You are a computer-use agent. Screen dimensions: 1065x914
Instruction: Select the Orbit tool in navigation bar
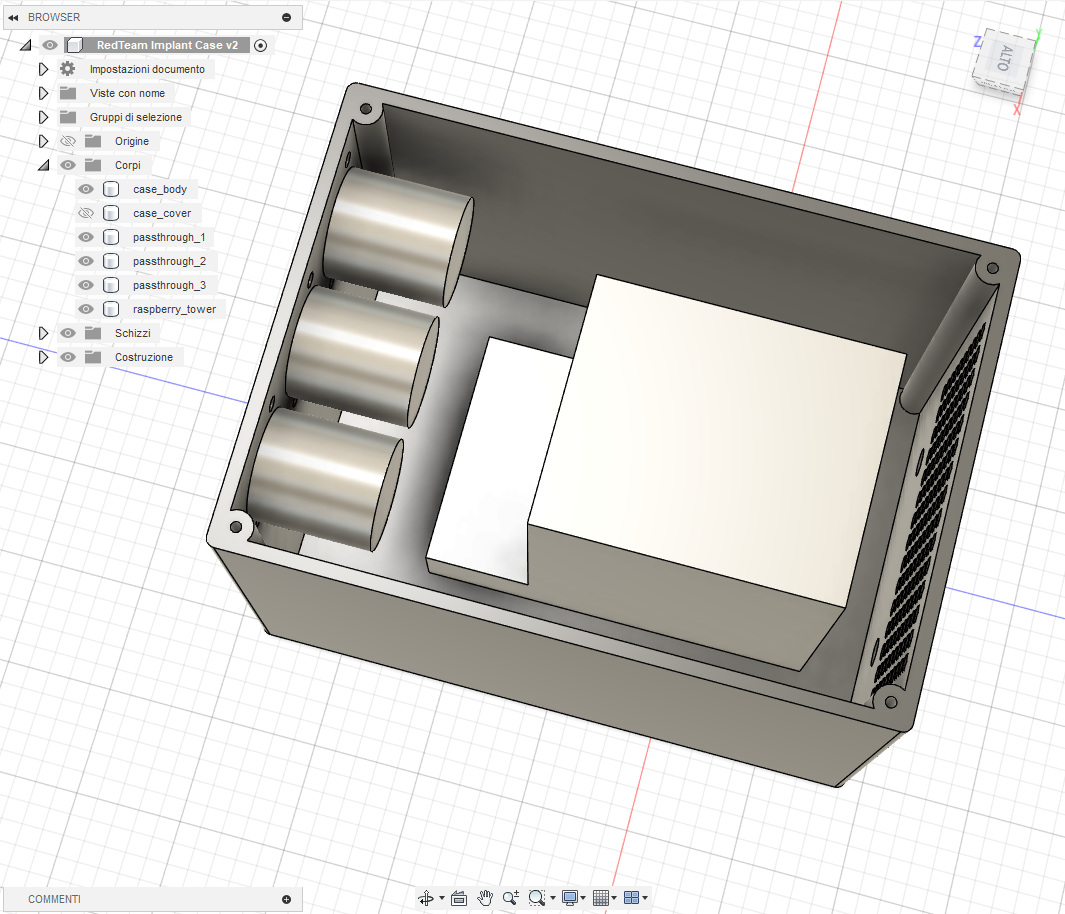(x=426, y=898)
